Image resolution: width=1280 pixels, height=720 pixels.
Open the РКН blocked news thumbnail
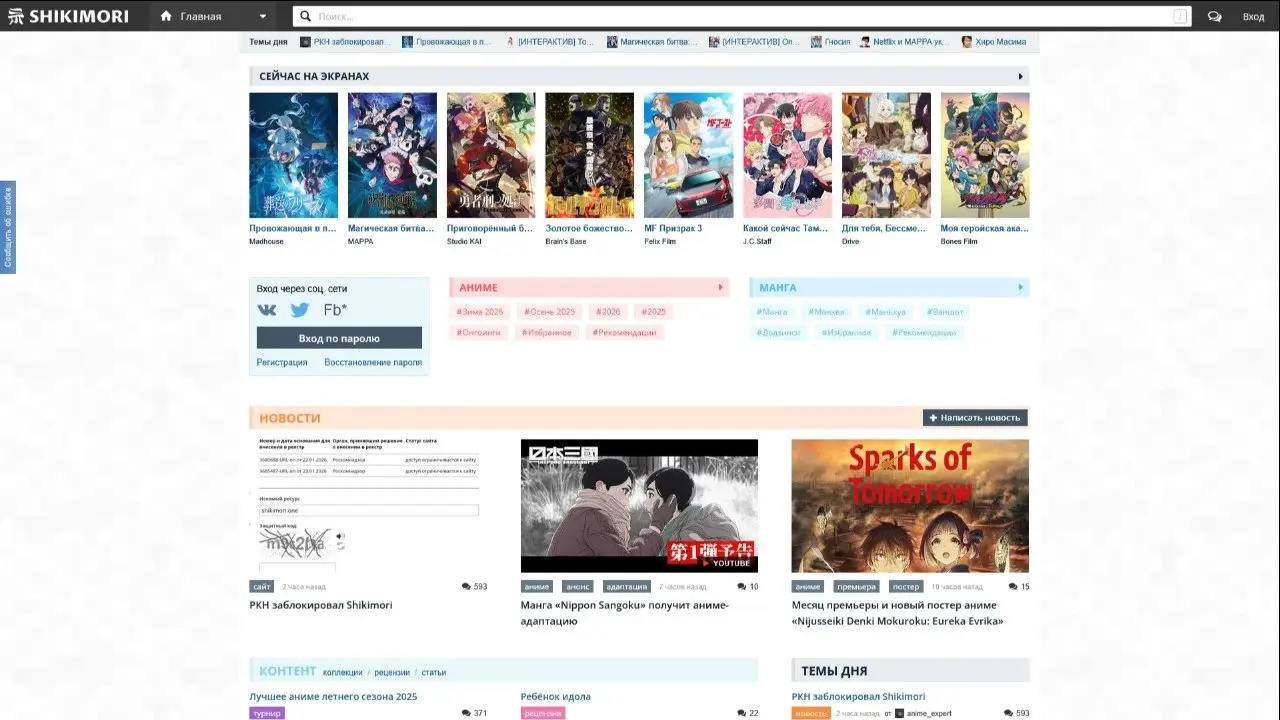pos(368,506)
